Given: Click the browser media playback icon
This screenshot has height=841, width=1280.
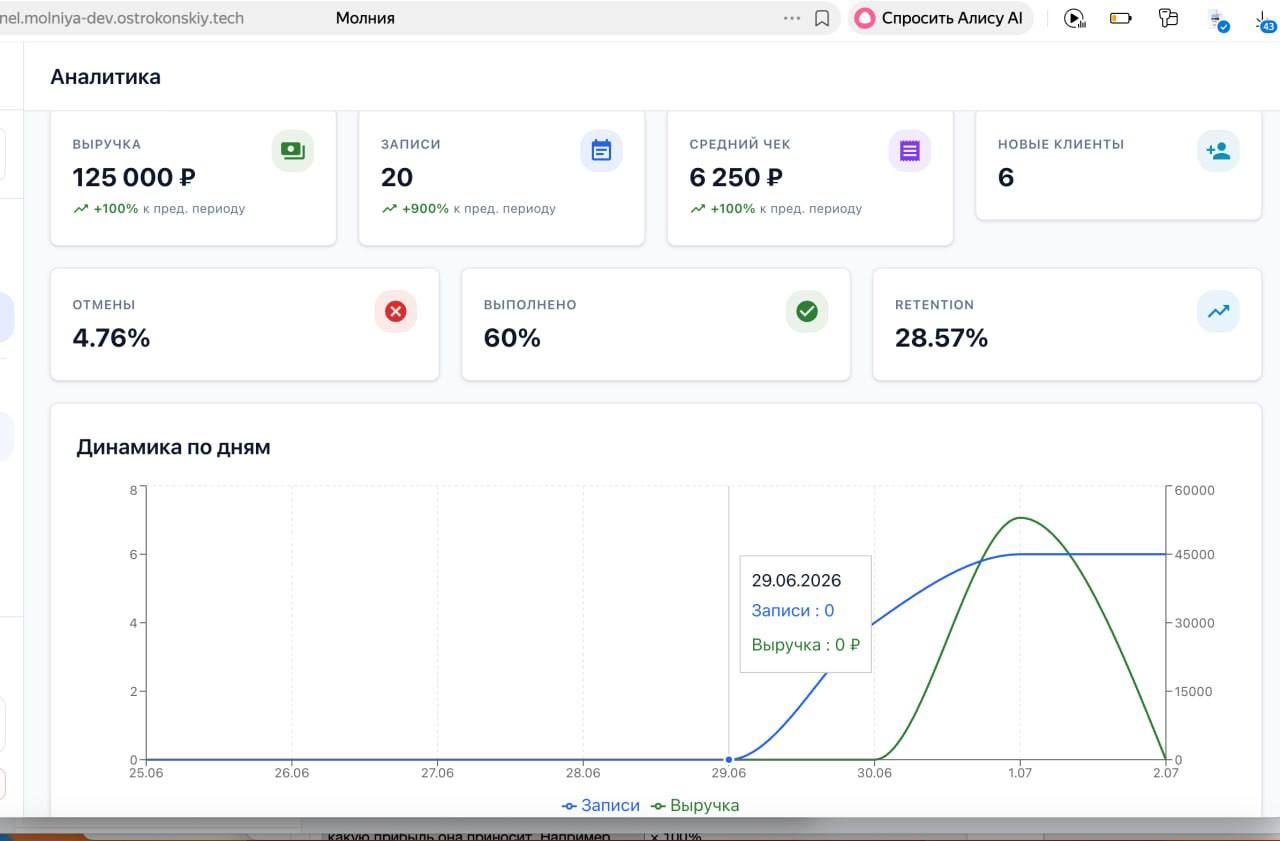Looking at the screenshot, I should point(1074,18).
